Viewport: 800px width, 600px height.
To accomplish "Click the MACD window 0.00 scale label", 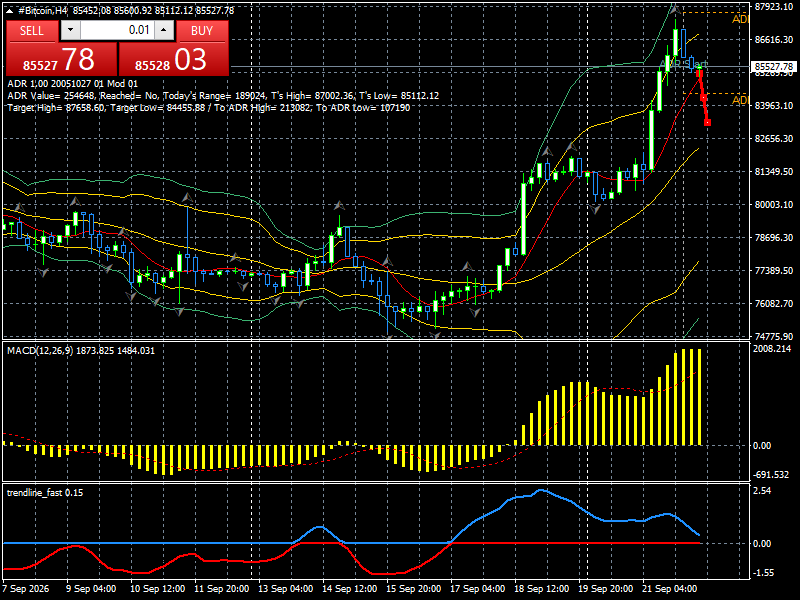I will point(762,445).
